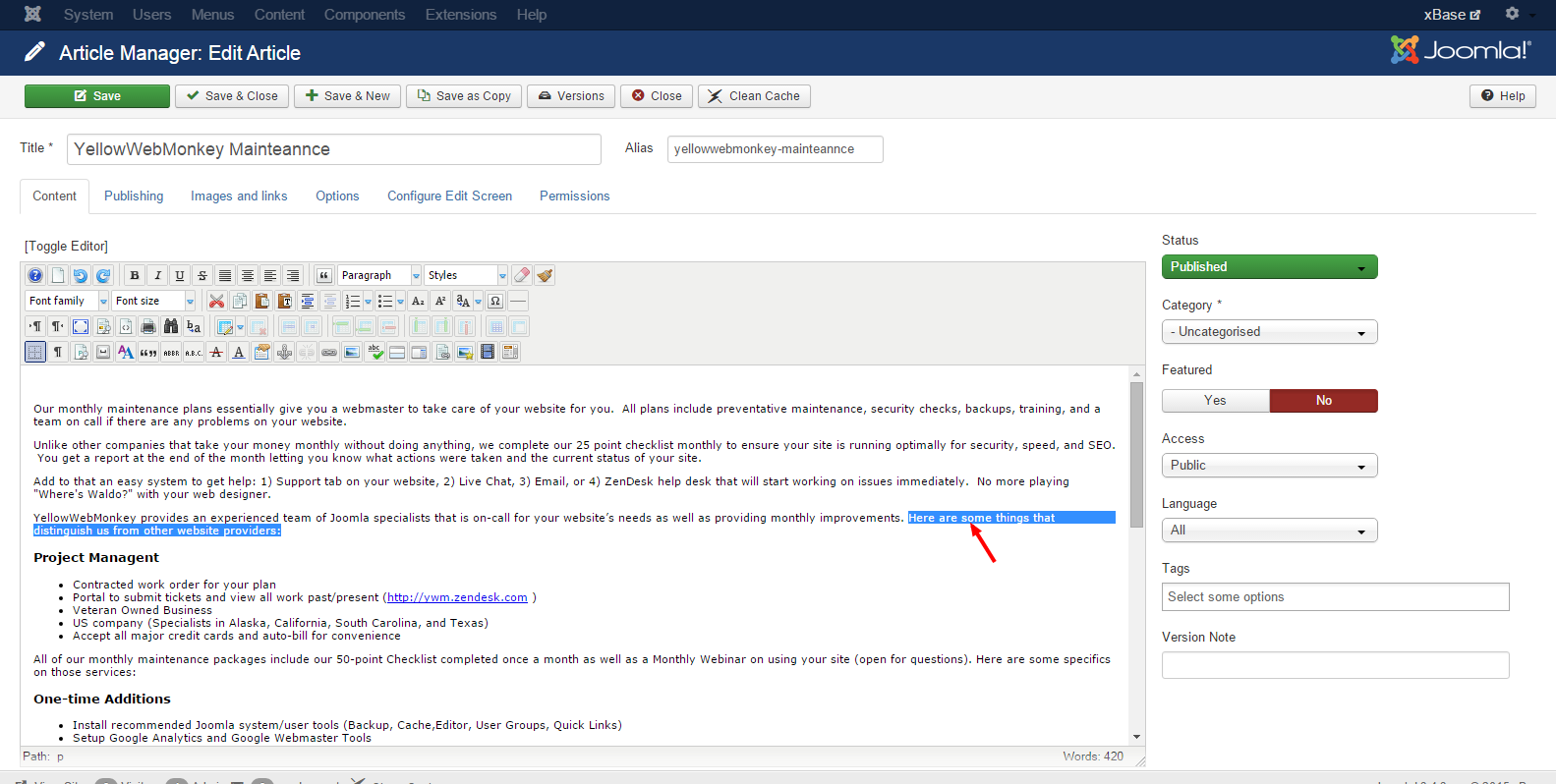Paste as plain text icon
The height and width of the screenshot is (784, 1556).
tap(285, 301)
